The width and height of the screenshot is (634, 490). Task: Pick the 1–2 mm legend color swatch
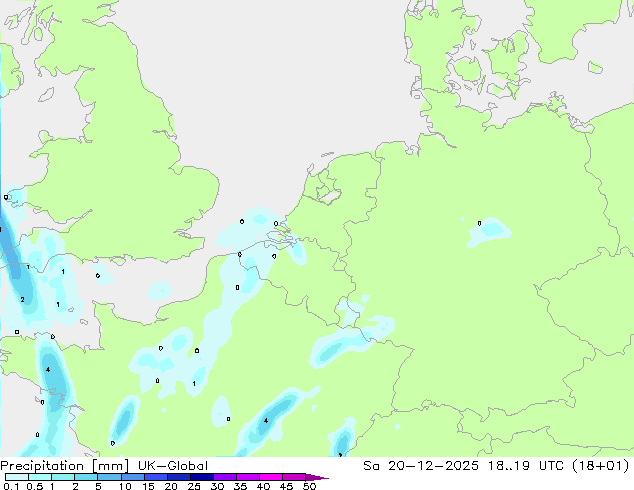pos(63,477)
